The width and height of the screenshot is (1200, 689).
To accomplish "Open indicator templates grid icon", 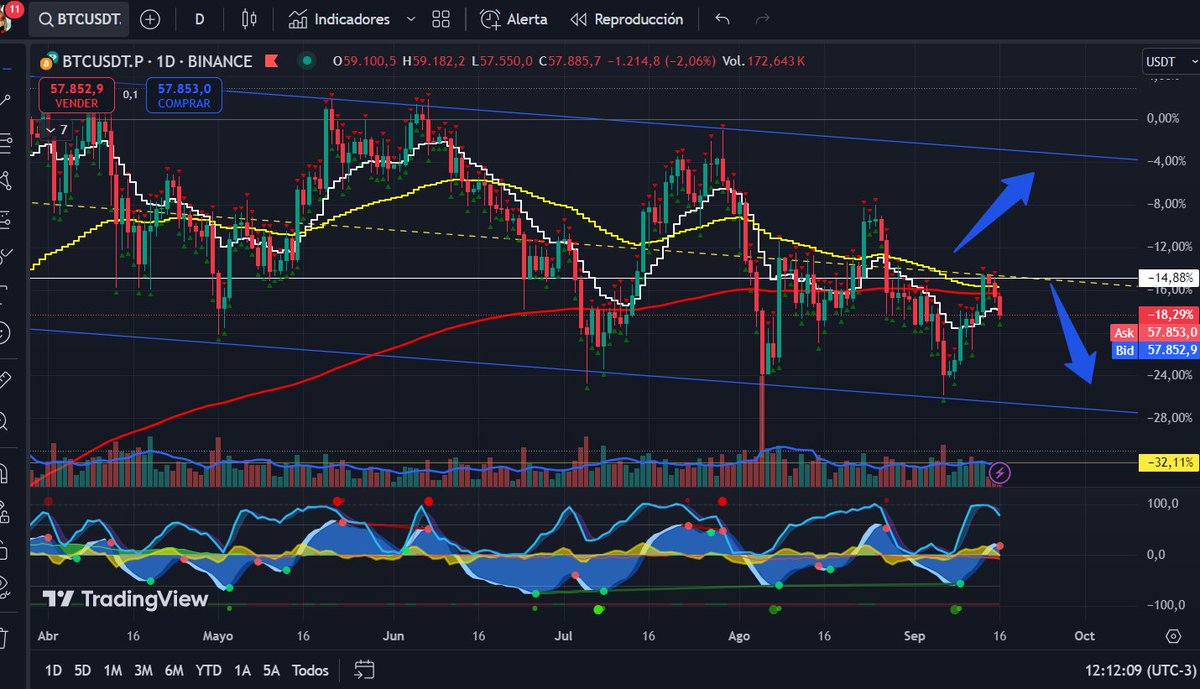I will click(441, 19).
